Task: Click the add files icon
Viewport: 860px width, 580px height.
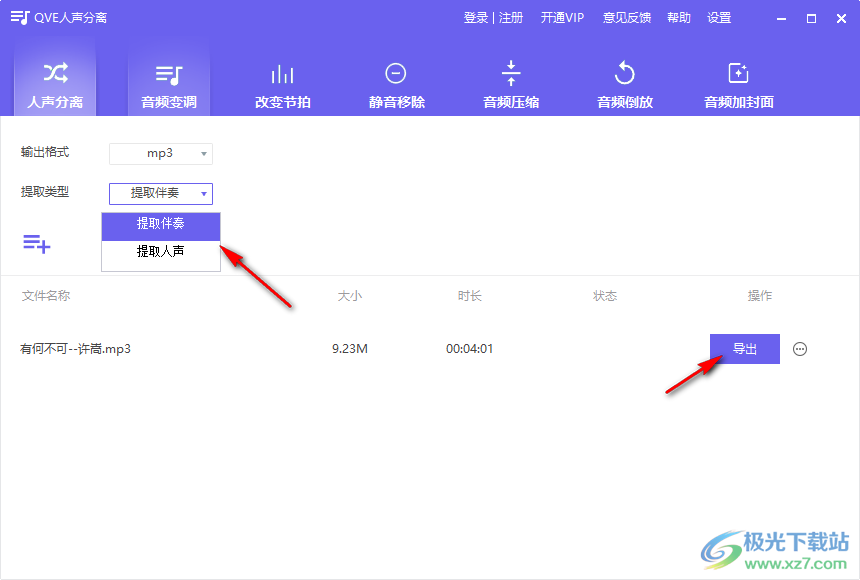Action: (36, 243)
